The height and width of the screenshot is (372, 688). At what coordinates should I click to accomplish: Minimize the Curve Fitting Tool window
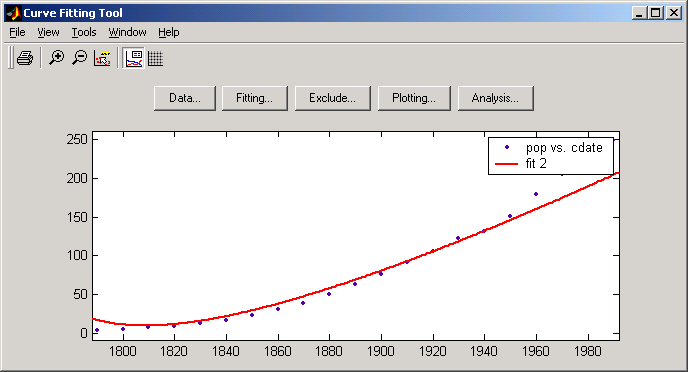[639, 13]
